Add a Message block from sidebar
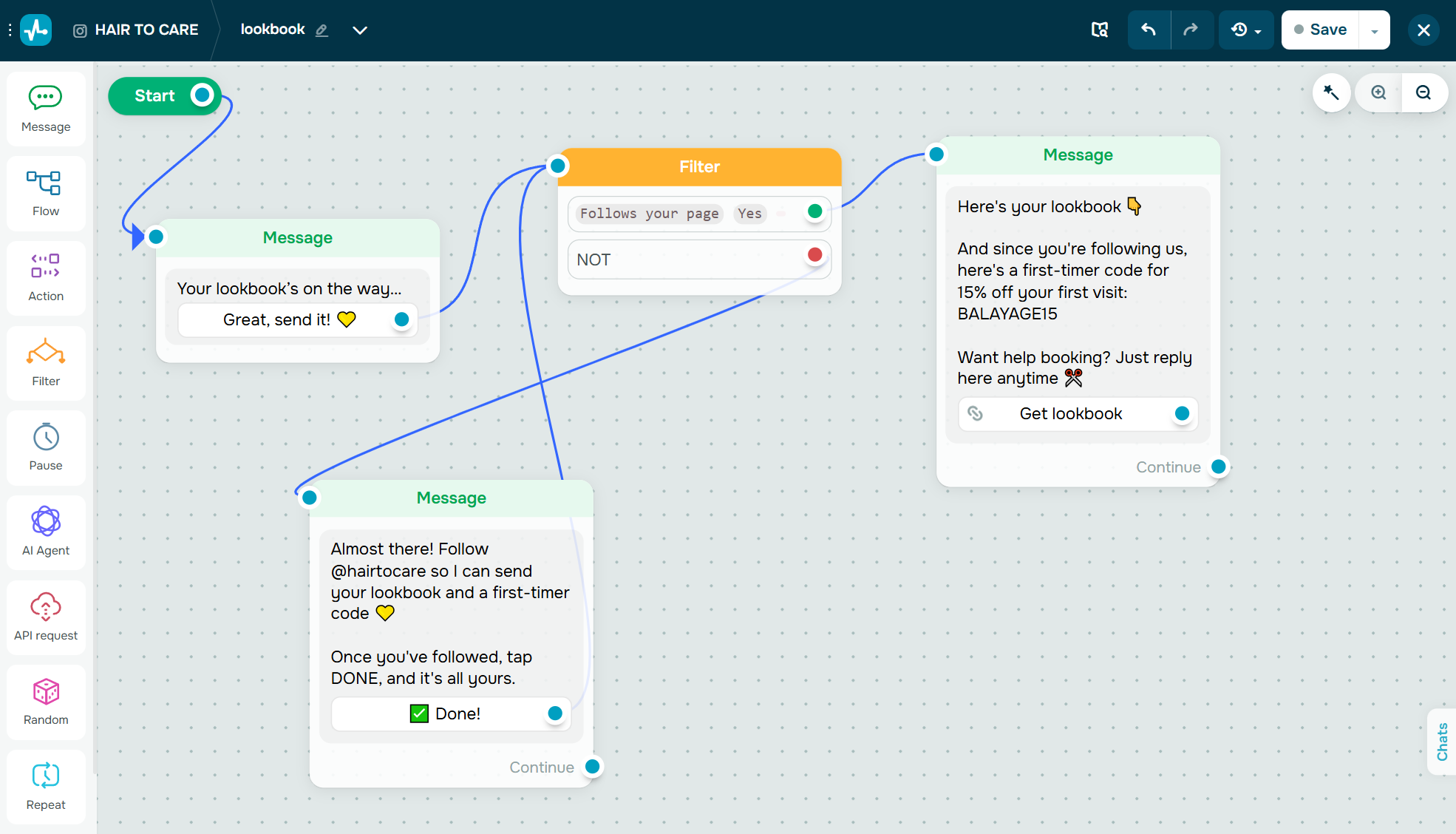The width and height of the screenshot is (1456, 834). pyautogui.click(x=46, y=109)
